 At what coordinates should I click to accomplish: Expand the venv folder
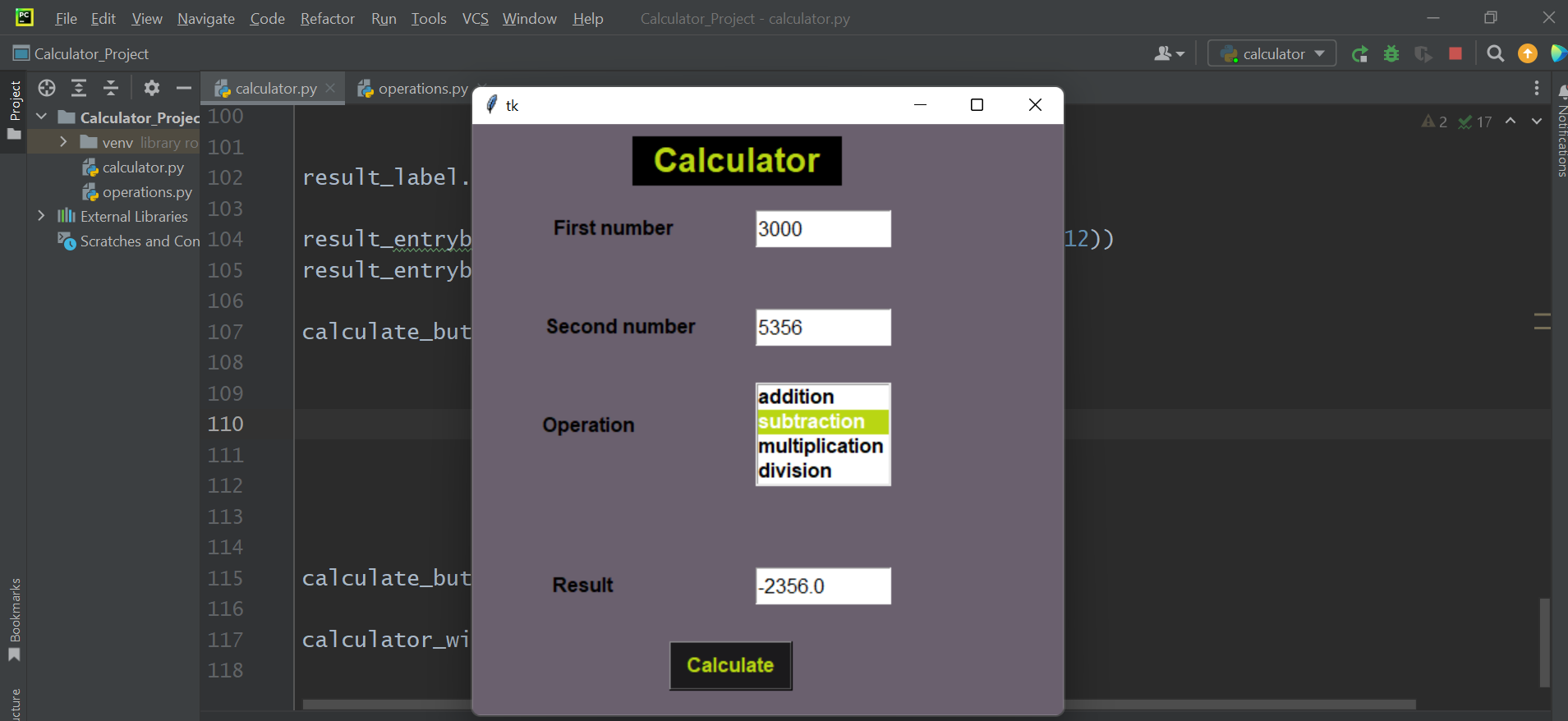(x=63, y=142)
